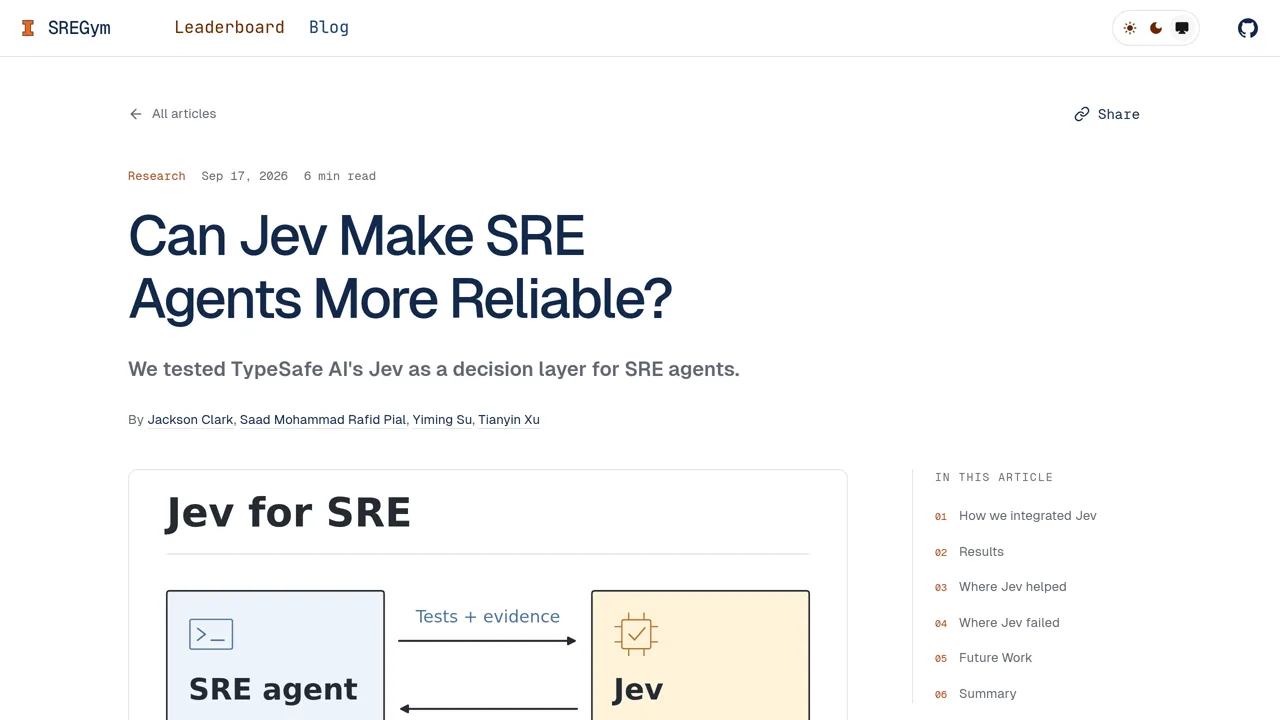Click the subtitle about TypeSafe AI's Jev

(x=434, y=369)
